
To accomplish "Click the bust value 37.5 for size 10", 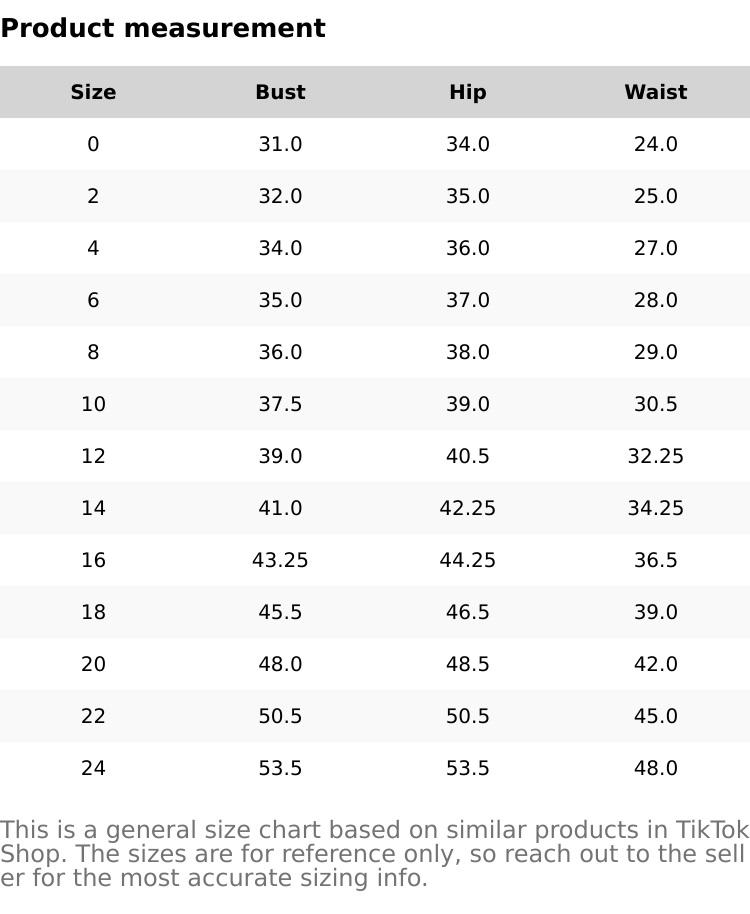I will pyautogui.click(x=280, y=404).
